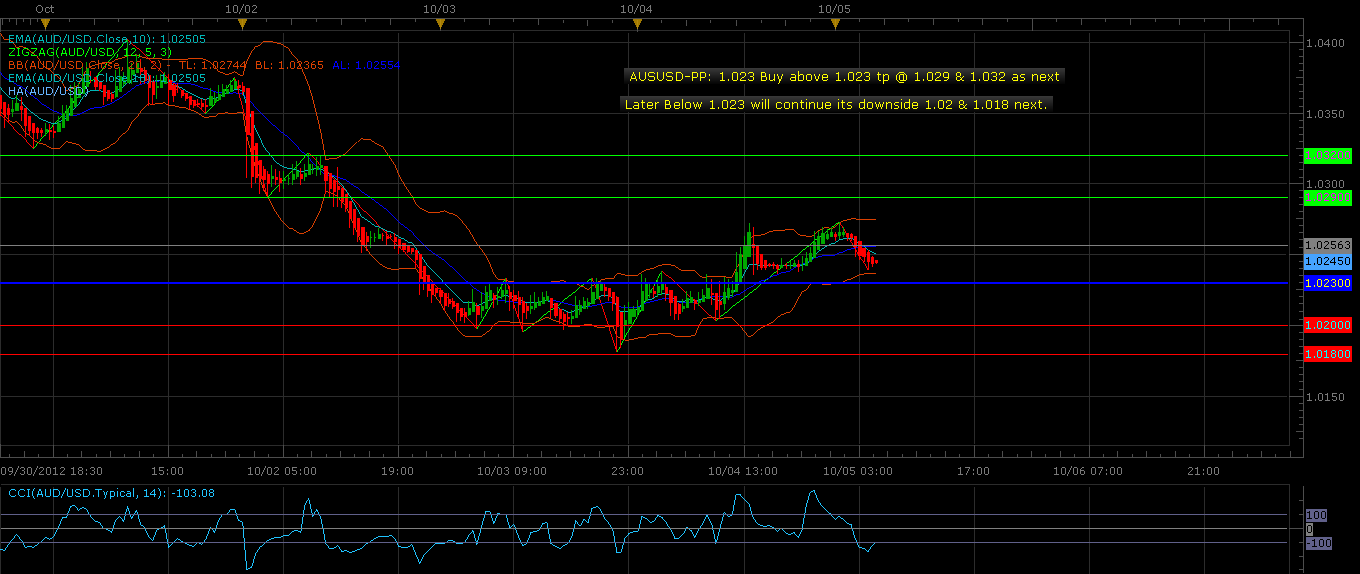Select the HA(AUD/USD) indicator label
The width and height of the screenshot is (1360, 574).
[49, 90]
